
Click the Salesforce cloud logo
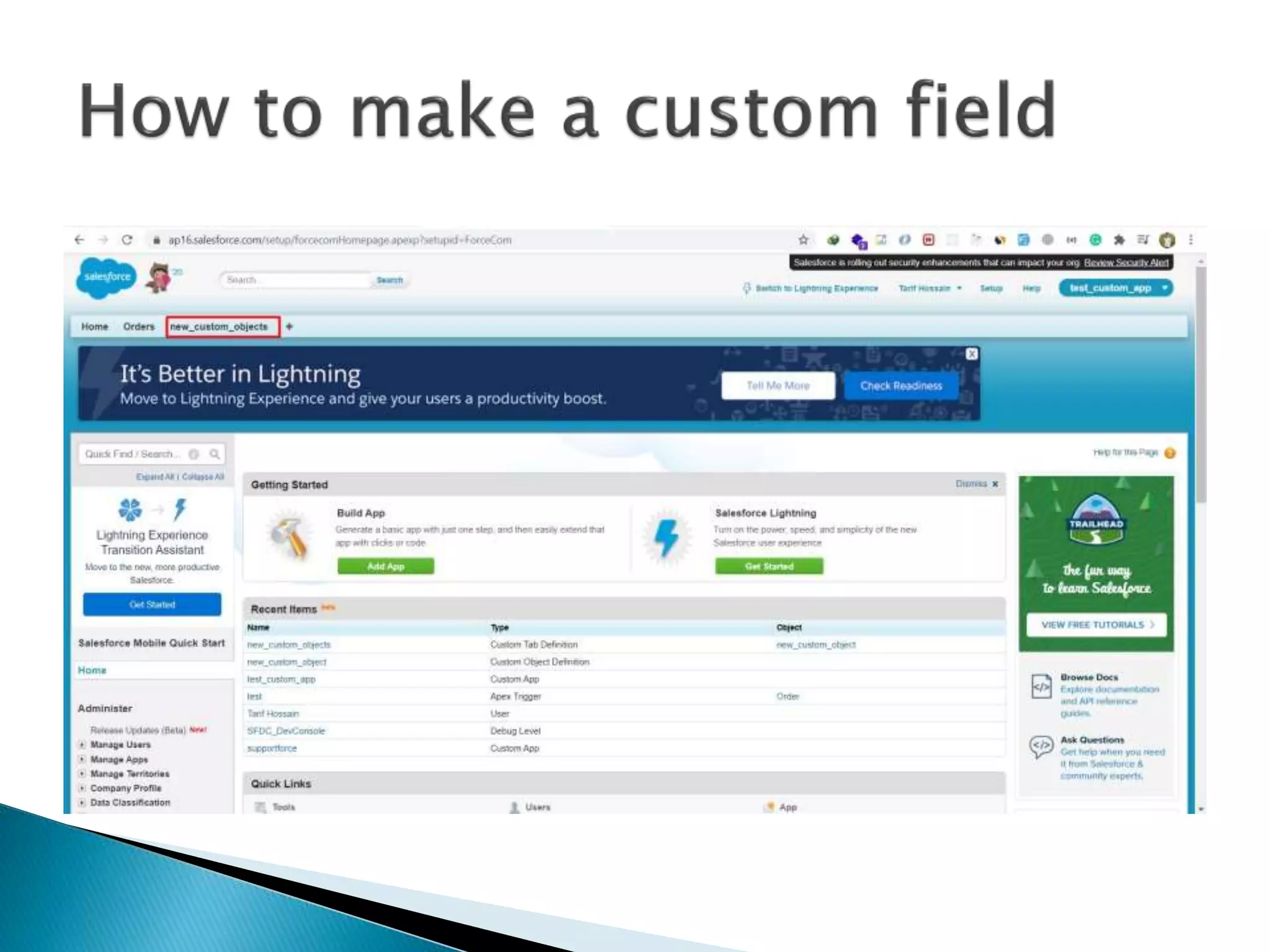click(x=107, y=277)
